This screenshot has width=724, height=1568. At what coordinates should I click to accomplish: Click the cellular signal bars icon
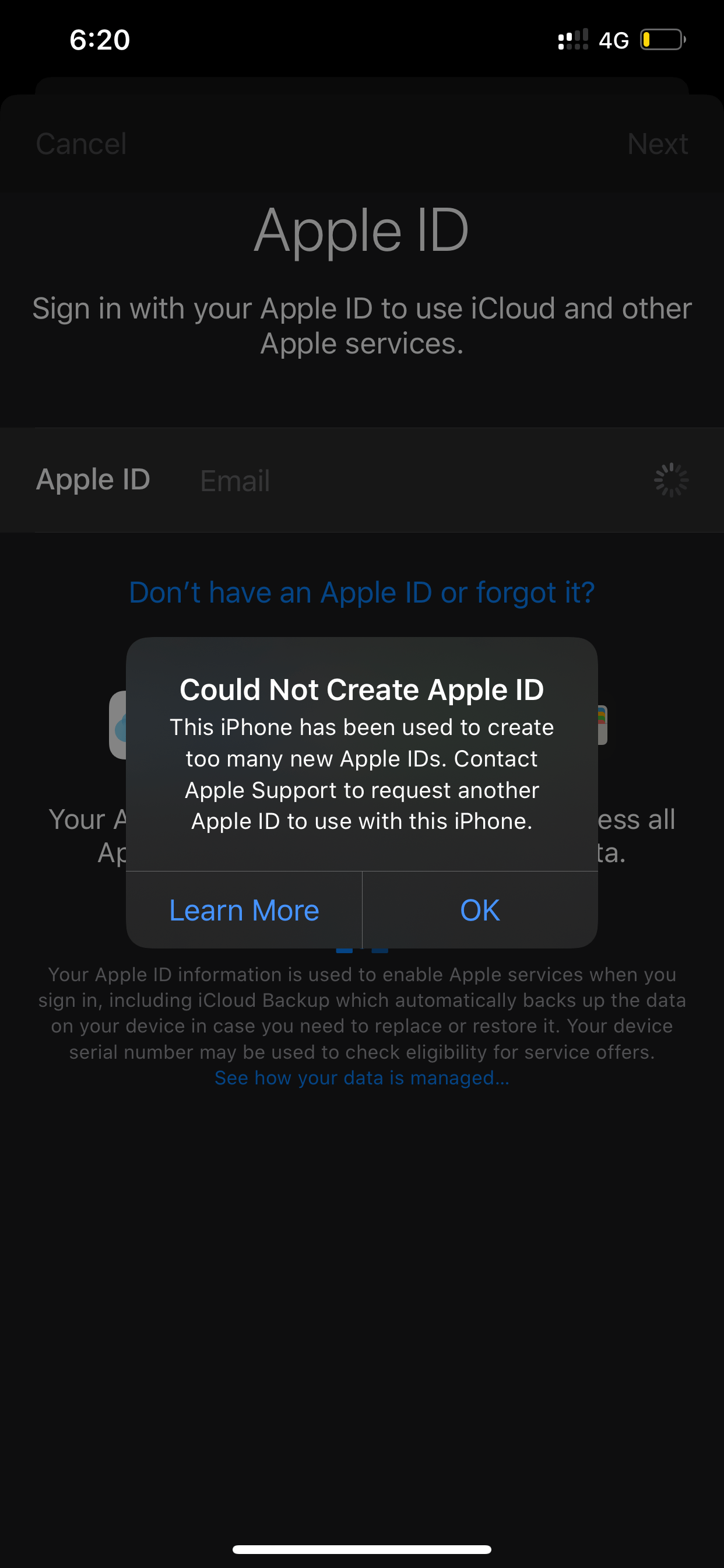click(573, 40)
